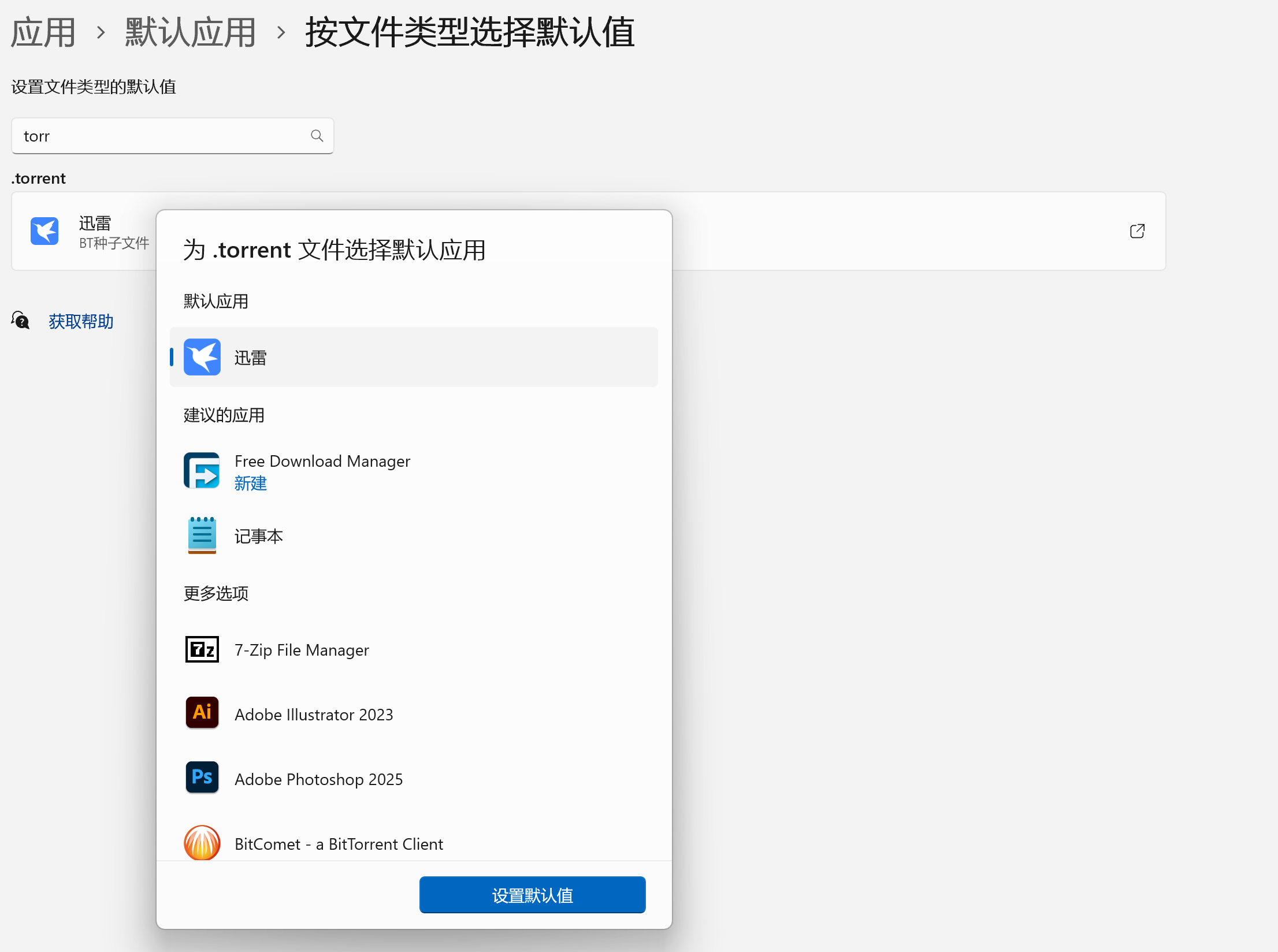Click the 新建 link under Free Download Manager

click(251, 484)
